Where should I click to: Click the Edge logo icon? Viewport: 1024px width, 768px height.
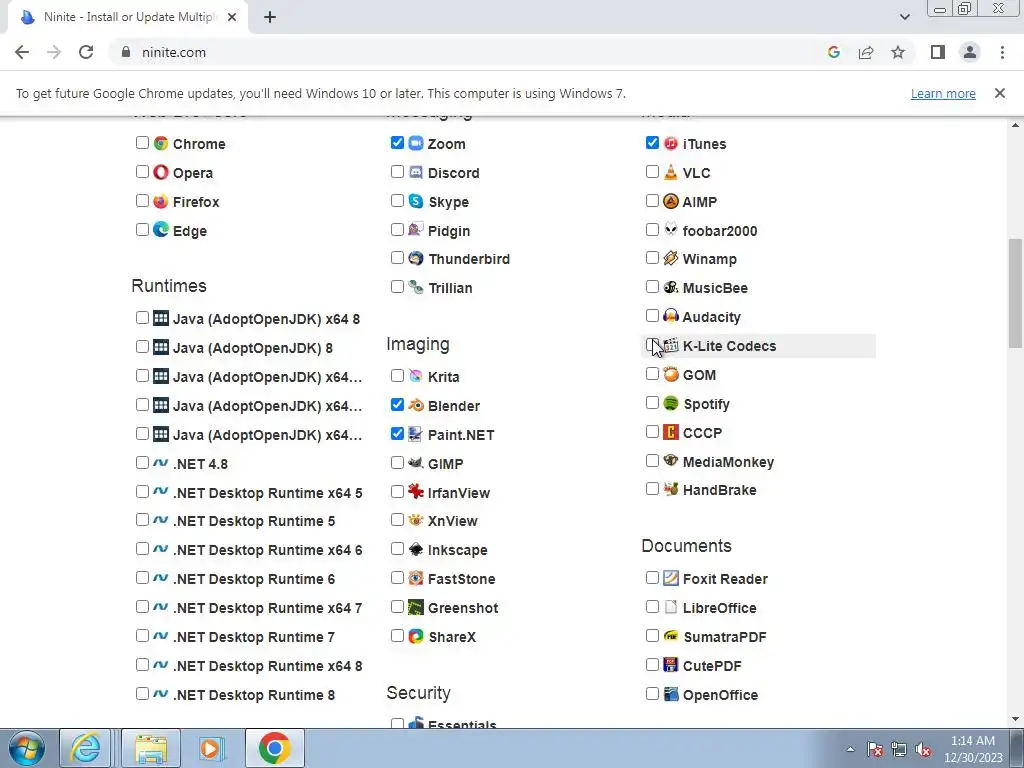[x=161, y=230]
